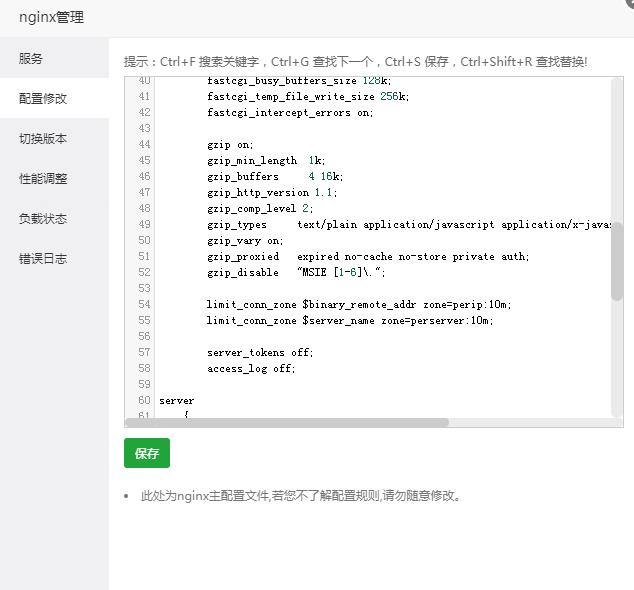The image size is (634, 590).
Task: Click line number 53 in gutter
Action: tap(144, 288)
